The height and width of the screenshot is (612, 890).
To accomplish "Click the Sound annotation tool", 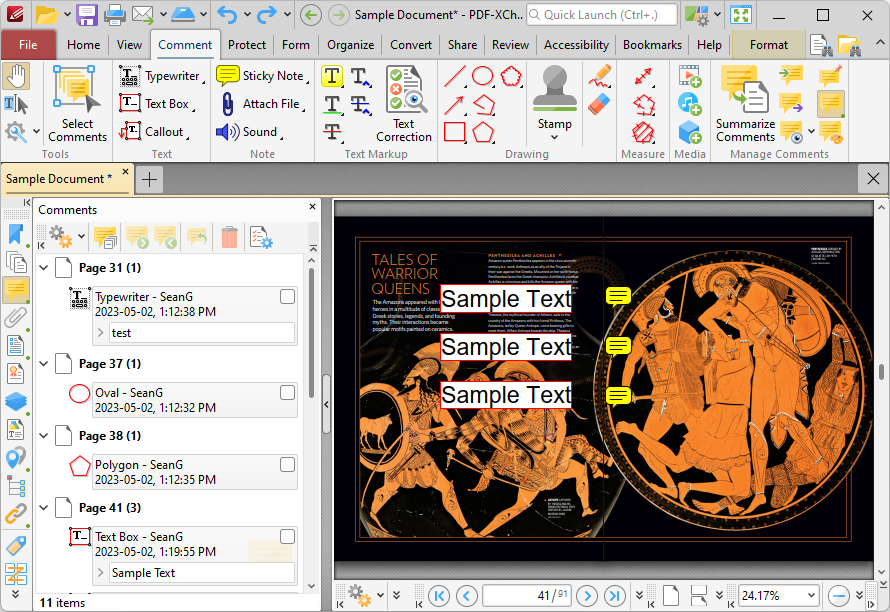I will pos(249,132).
